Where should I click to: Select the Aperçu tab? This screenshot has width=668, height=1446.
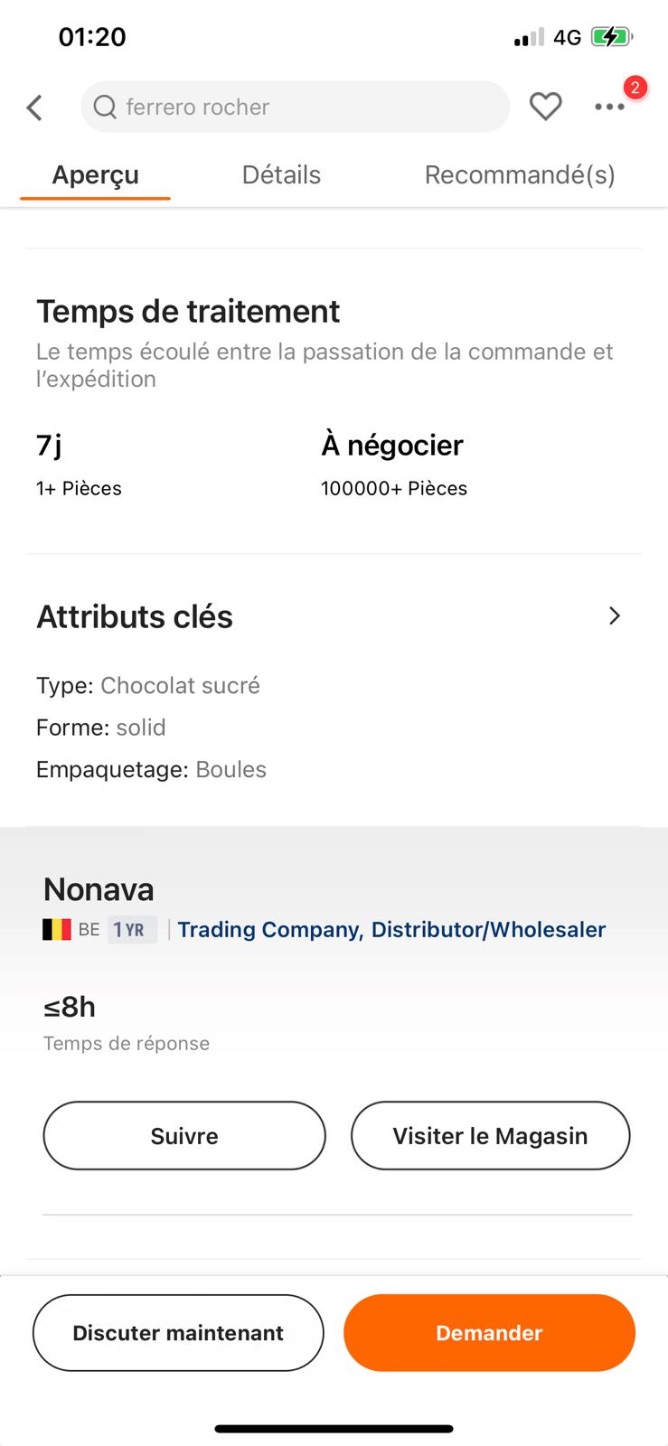(96, 176)
